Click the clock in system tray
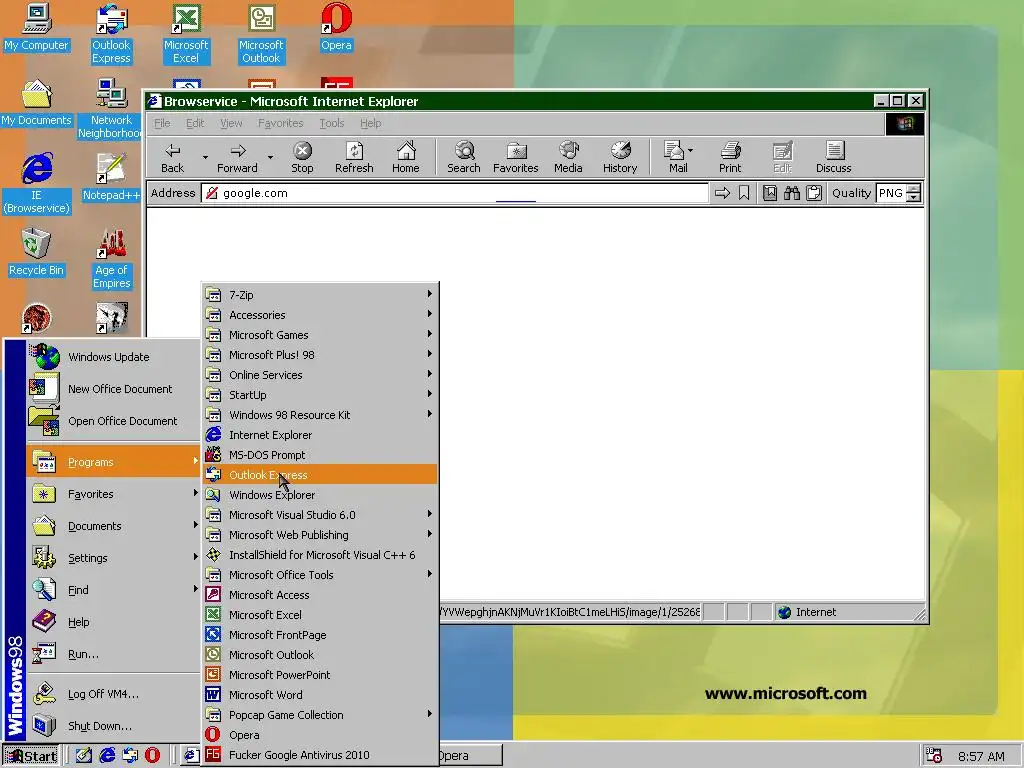The height and width of the screenshot is (768, 1024). (x=981, y=756)
